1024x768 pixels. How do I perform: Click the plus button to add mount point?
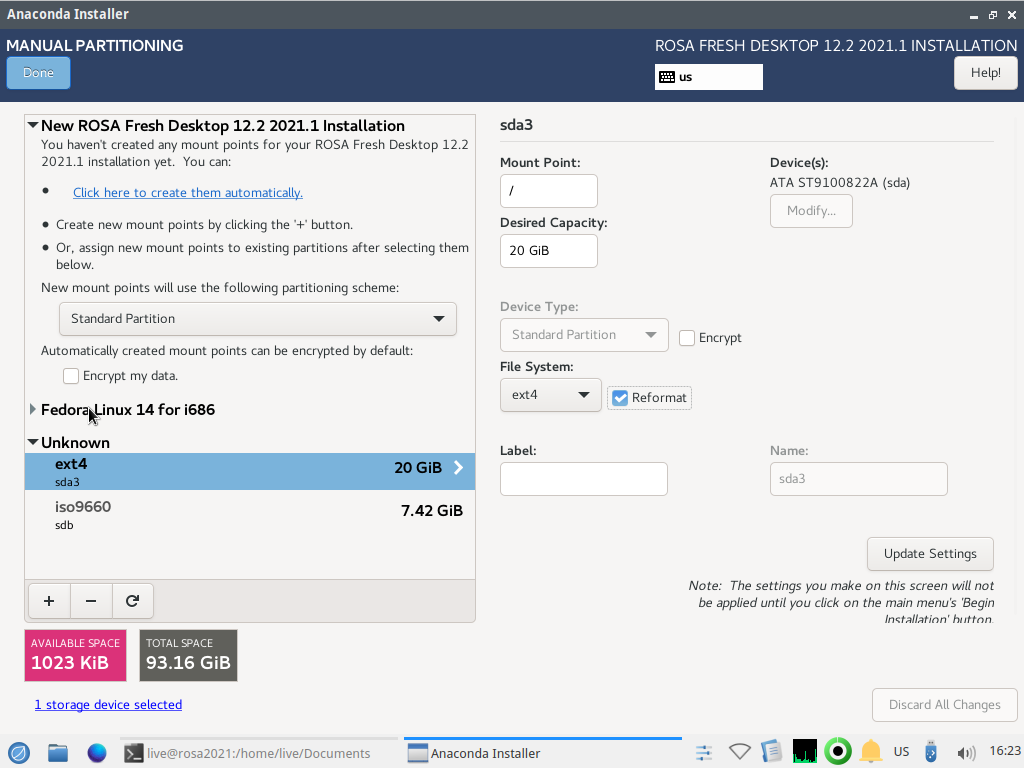tap(49, 601)
